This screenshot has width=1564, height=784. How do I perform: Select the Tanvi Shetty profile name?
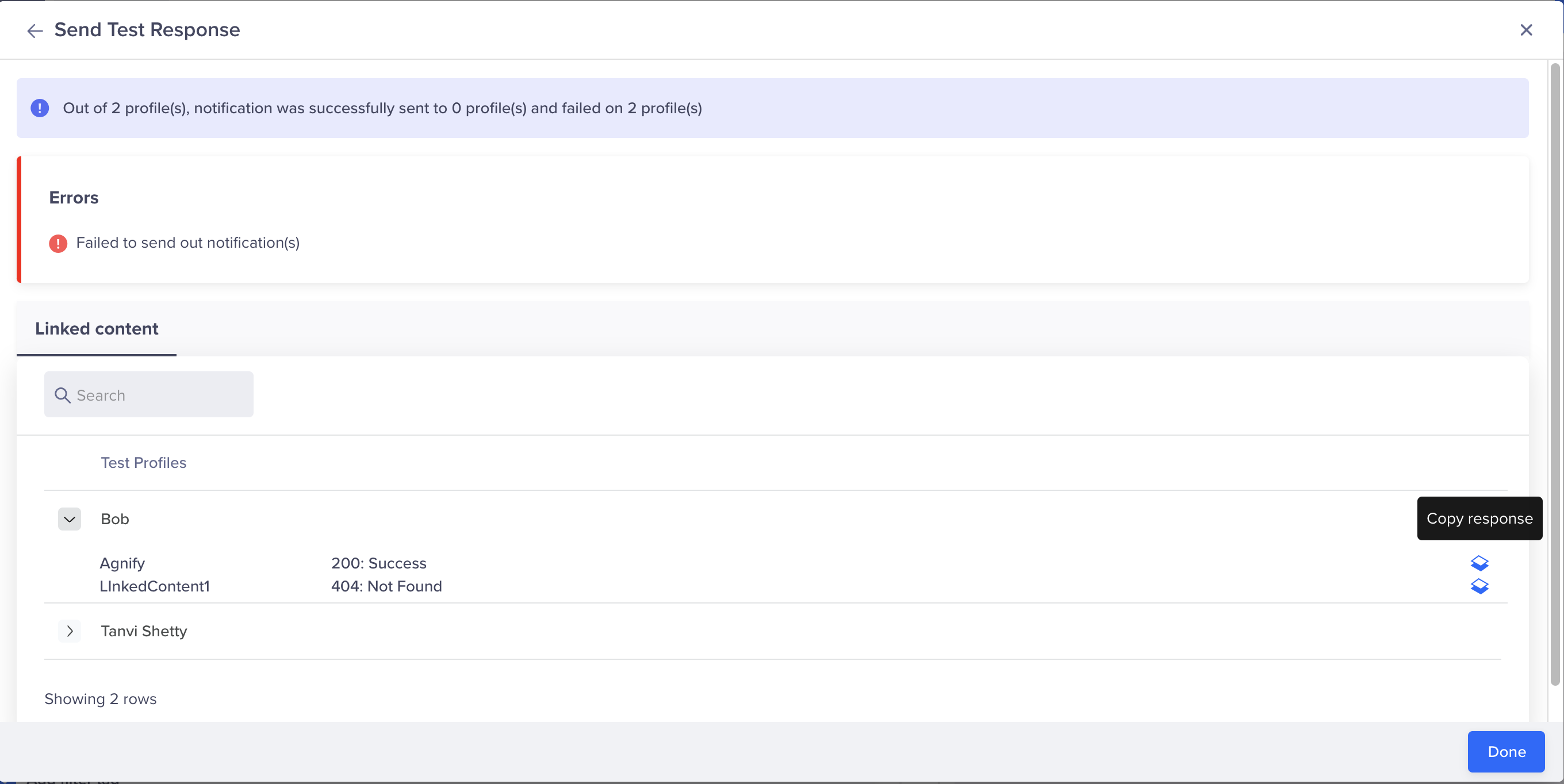pyautogui.click(x=144, y=631)
